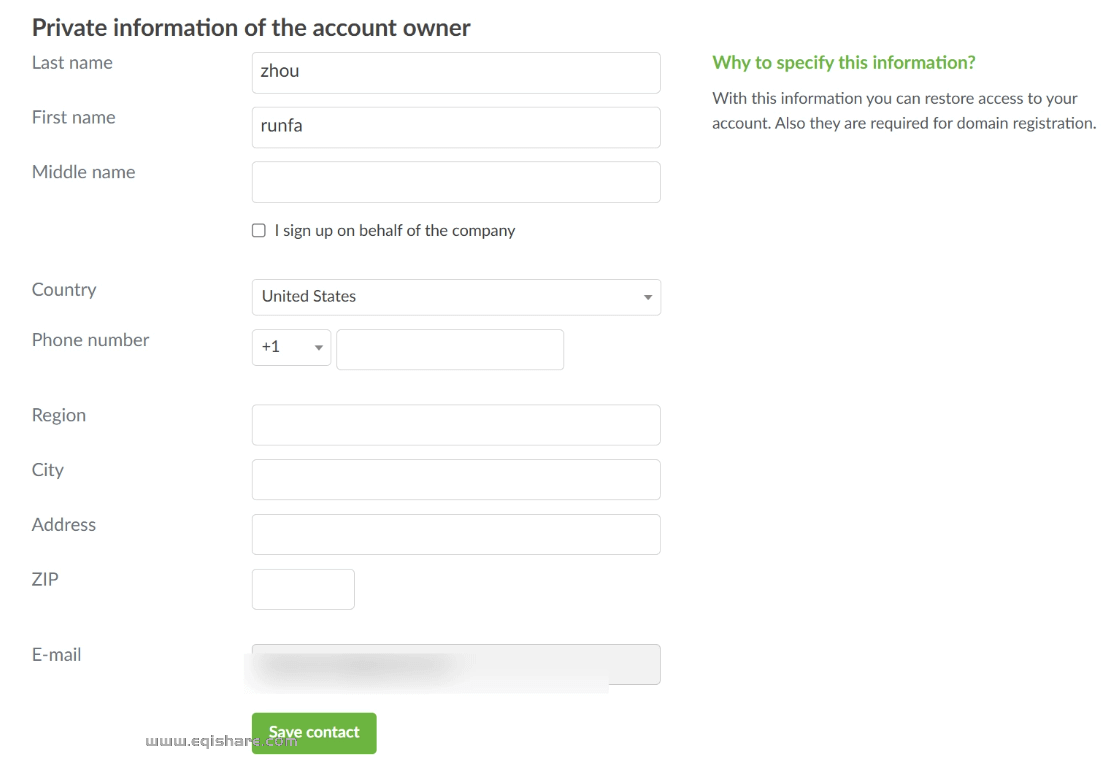The width and height of the screenshot is (1105, 768).
Task: Click the caret arrow beside +1
Action: point(319,348)
